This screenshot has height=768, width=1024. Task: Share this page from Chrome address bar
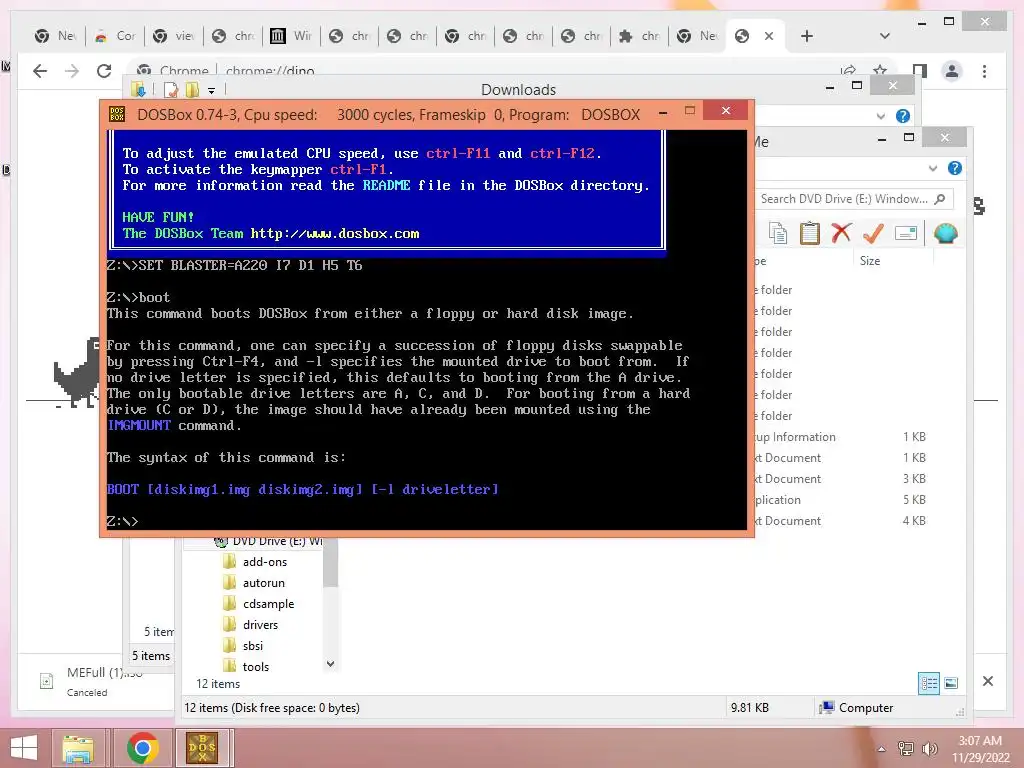coord(848,71)
